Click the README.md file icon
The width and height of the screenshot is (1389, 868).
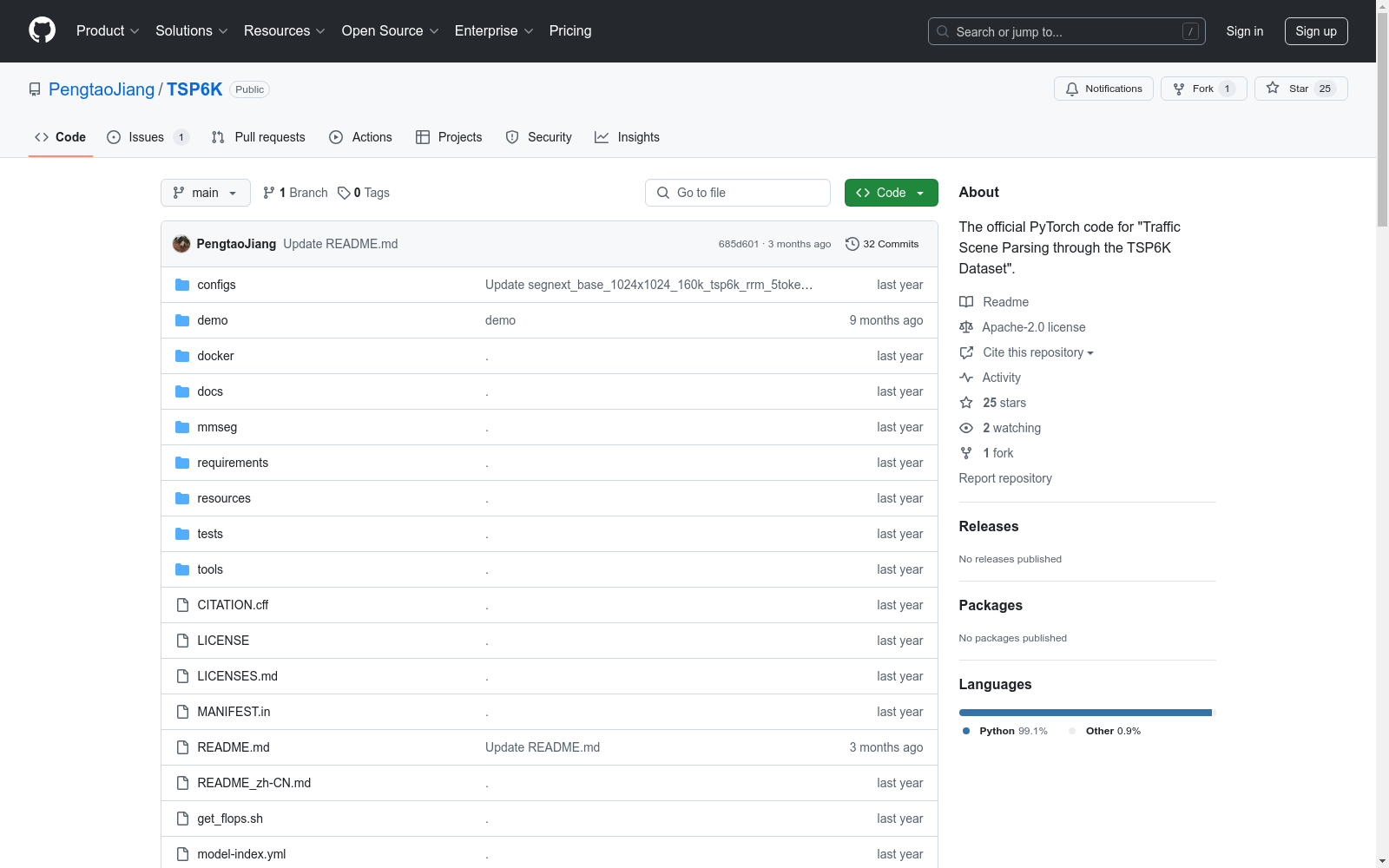coord(182,747)
